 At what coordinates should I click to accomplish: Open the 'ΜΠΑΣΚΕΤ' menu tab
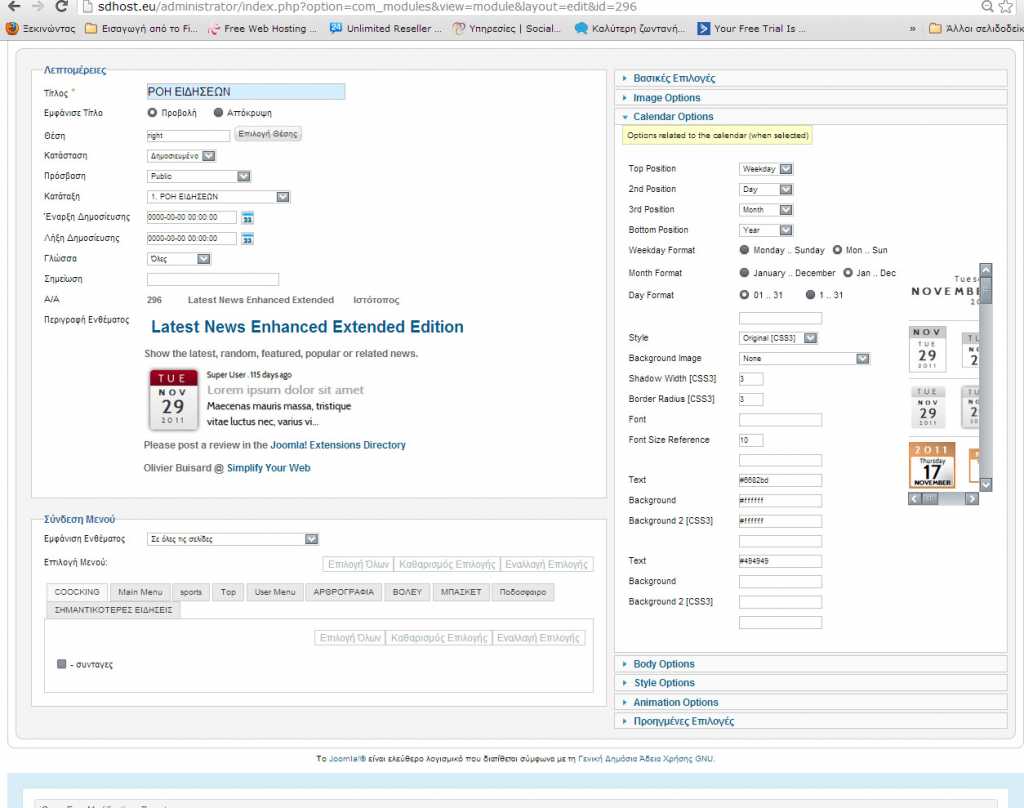[461, 592]
